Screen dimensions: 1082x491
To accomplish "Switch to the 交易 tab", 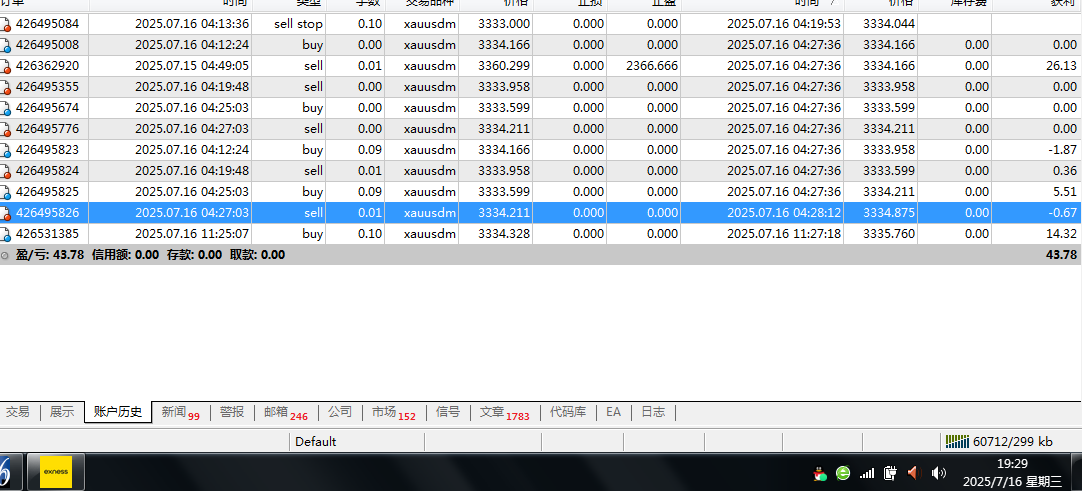I will pos(18,412).
